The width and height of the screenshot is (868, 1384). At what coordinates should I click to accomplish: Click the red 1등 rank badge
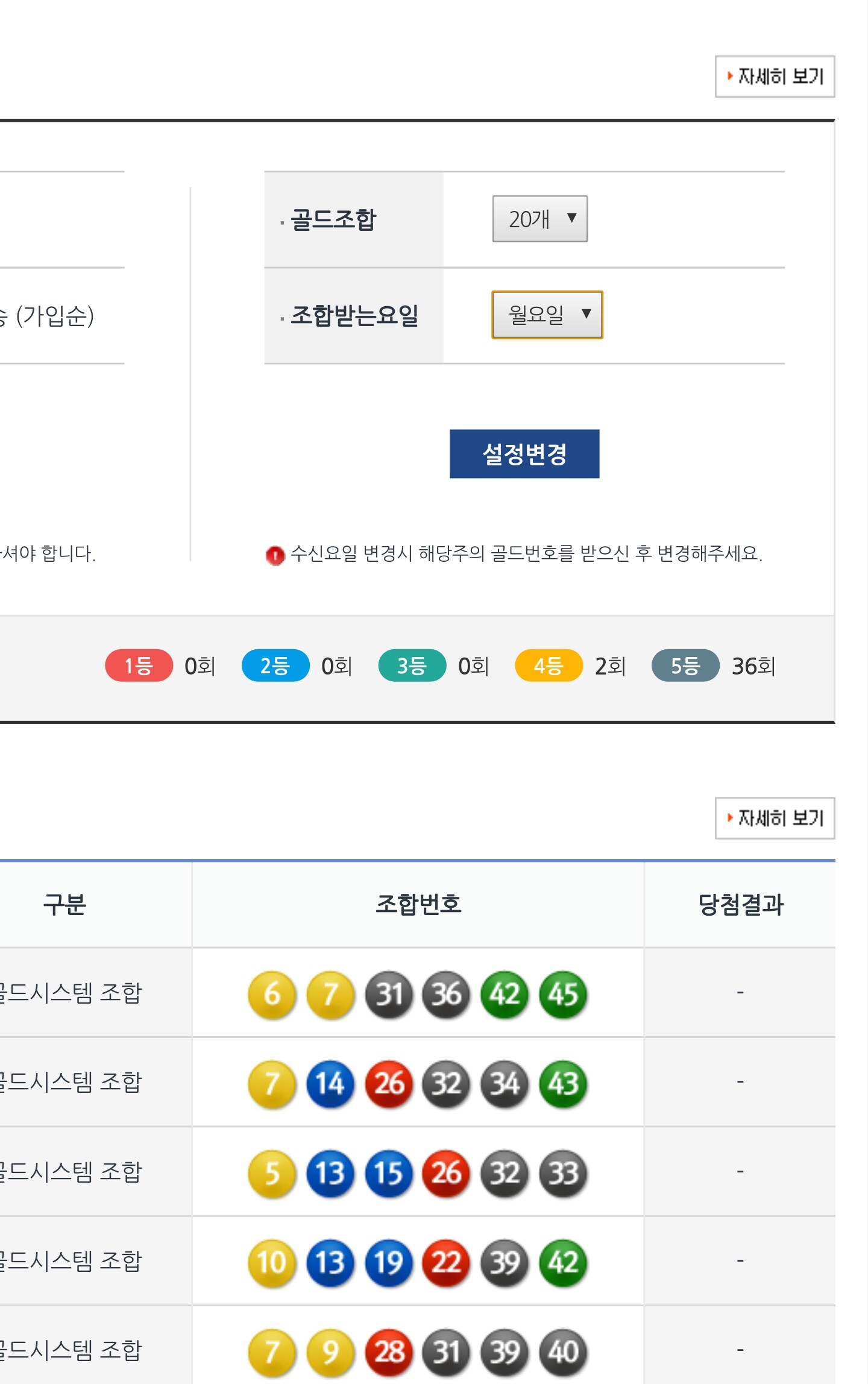pyautogui.click(x=139, y=665)
